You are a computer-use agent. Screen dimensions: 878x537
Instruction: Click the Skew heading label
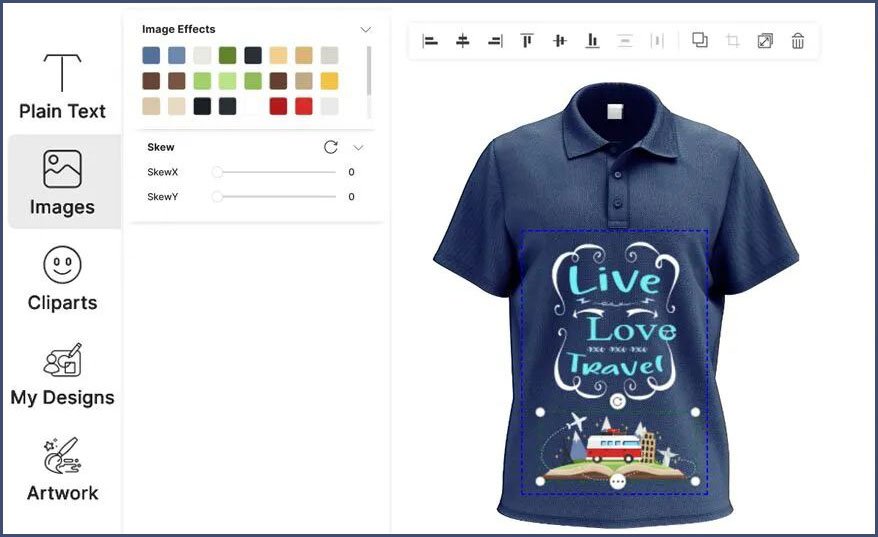(161, 147)
